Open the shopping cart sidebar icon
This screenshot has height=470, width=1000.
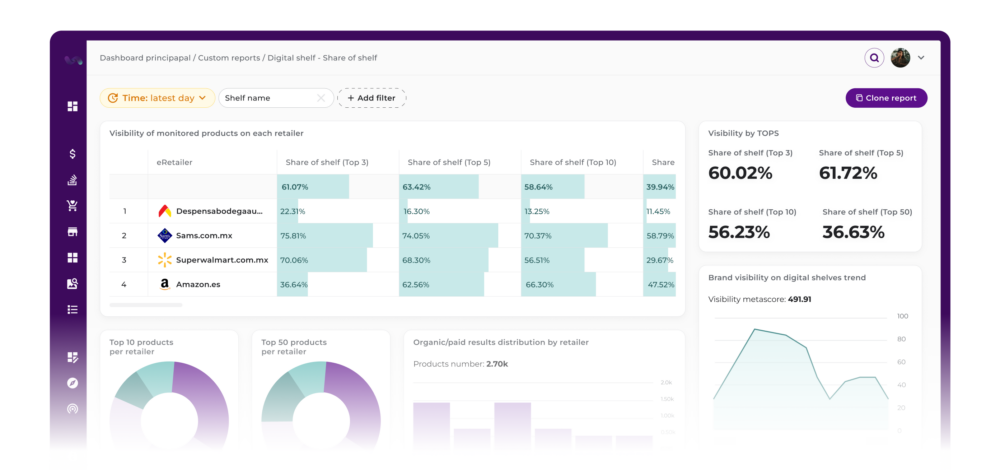click(72, 206)
